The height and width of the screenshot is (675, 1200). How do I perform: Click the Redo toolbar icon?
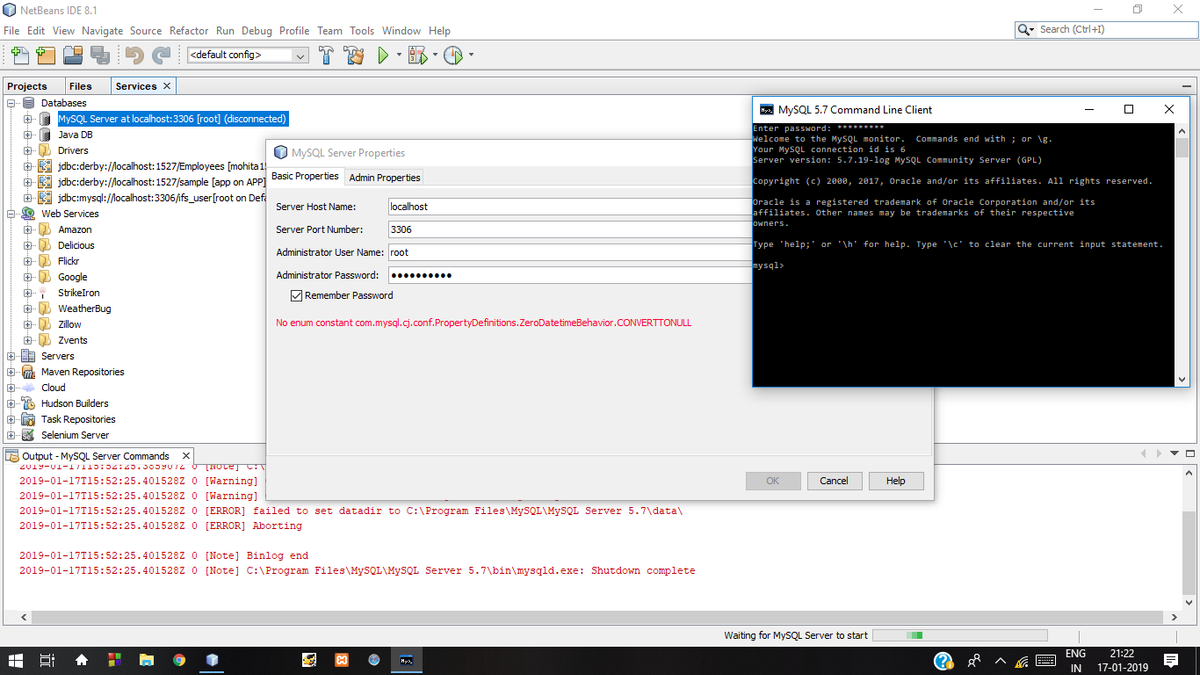coord(161,54)
